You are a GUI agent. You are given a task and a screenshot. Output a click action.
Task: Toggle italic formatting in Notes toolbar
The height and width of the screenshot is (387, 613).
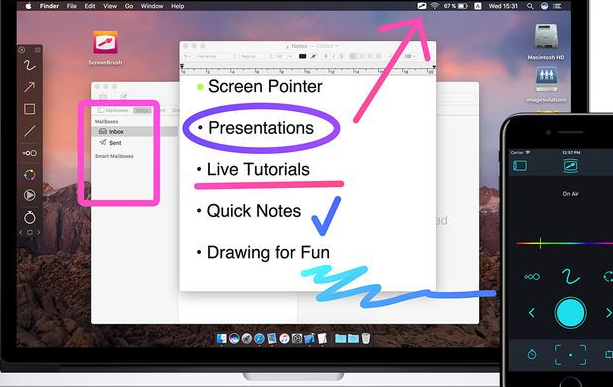click(x=333, y=56)
